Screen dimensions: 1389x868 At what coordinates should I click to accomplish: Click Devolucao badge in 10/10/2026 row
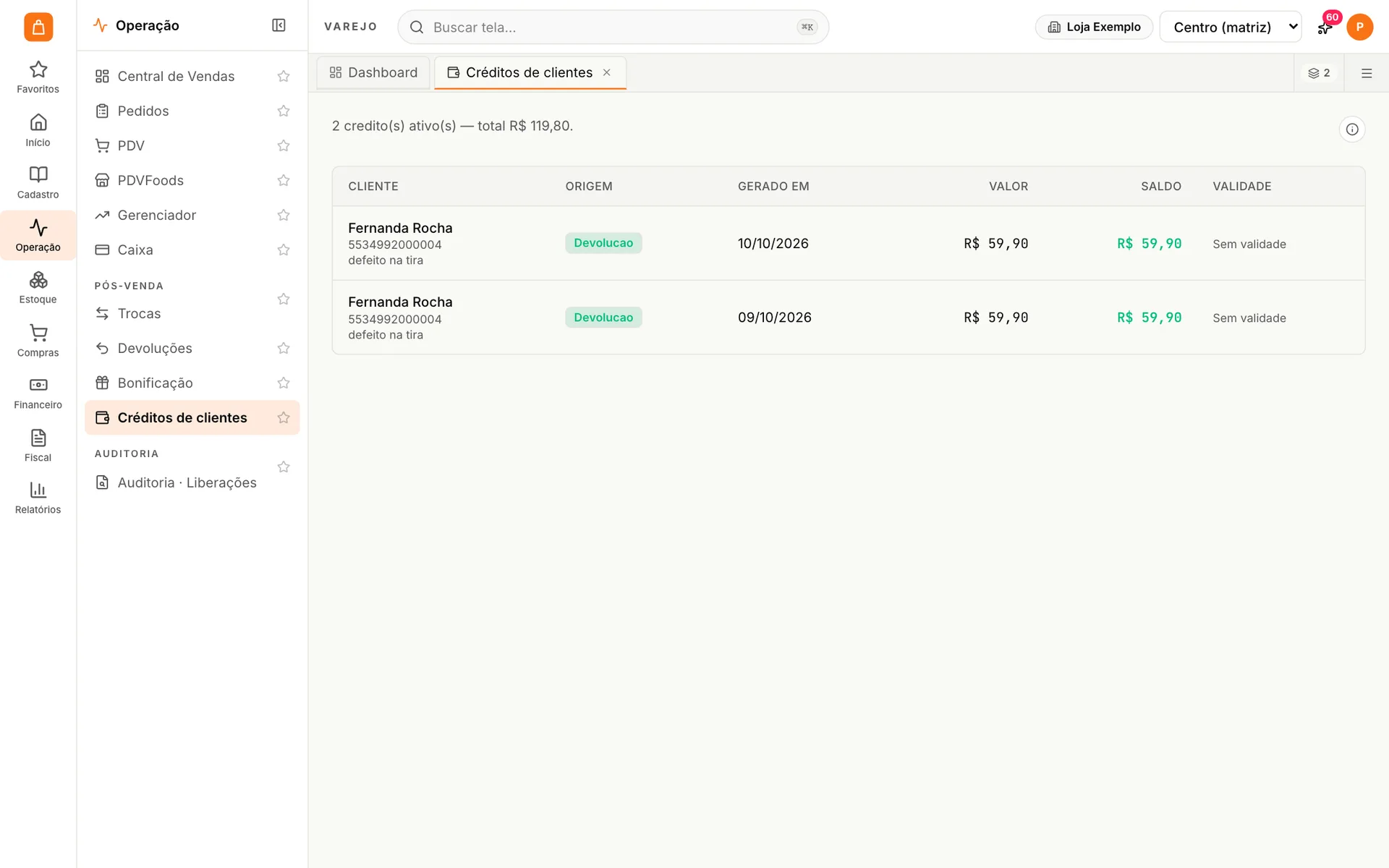pos(603,243)
